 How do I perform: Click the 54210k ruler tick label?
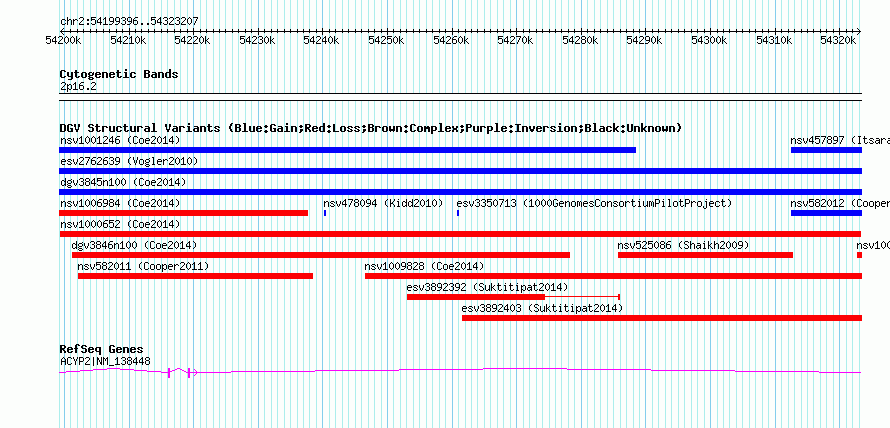(128, 40)
